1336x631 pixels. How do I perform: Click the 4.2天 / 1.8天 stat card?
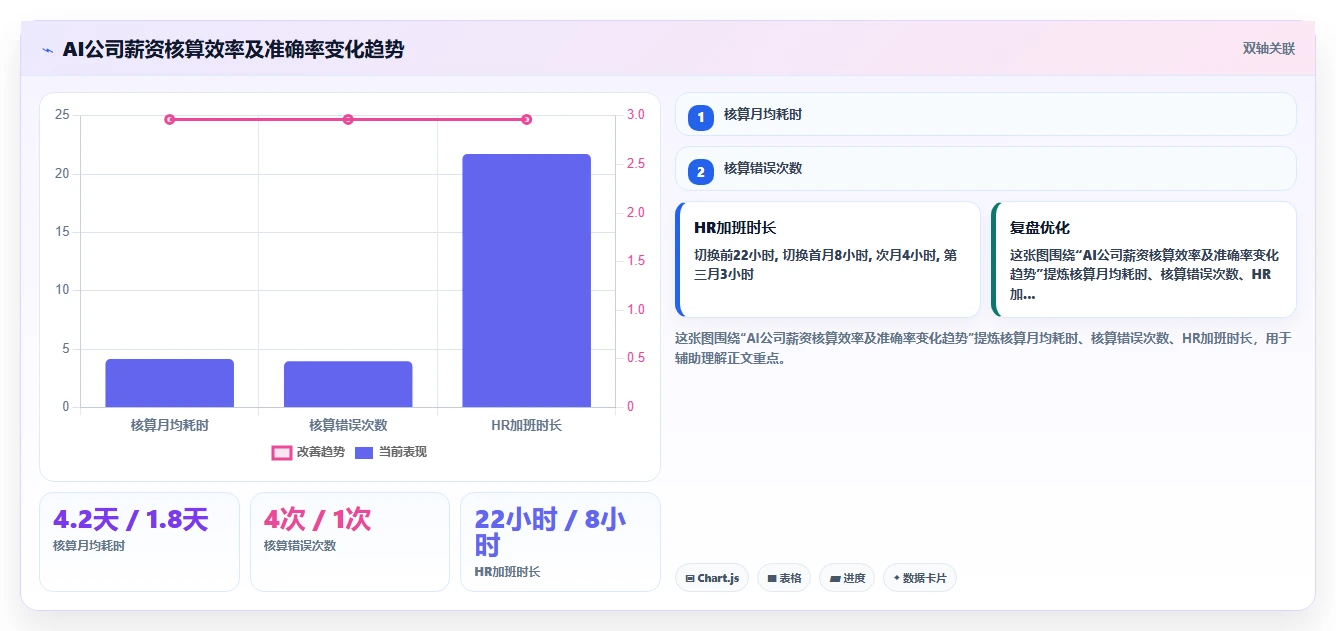pyautogui.click(x=139, y=542)
